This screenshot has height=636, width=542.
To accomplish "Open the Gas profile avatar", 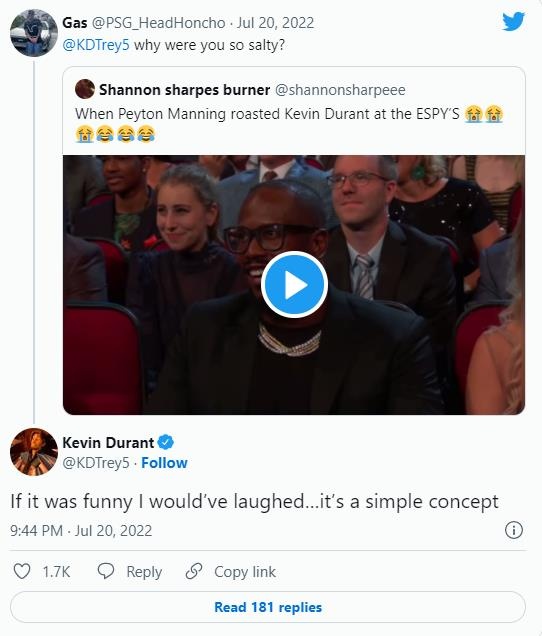I will [x=34, y=33].
